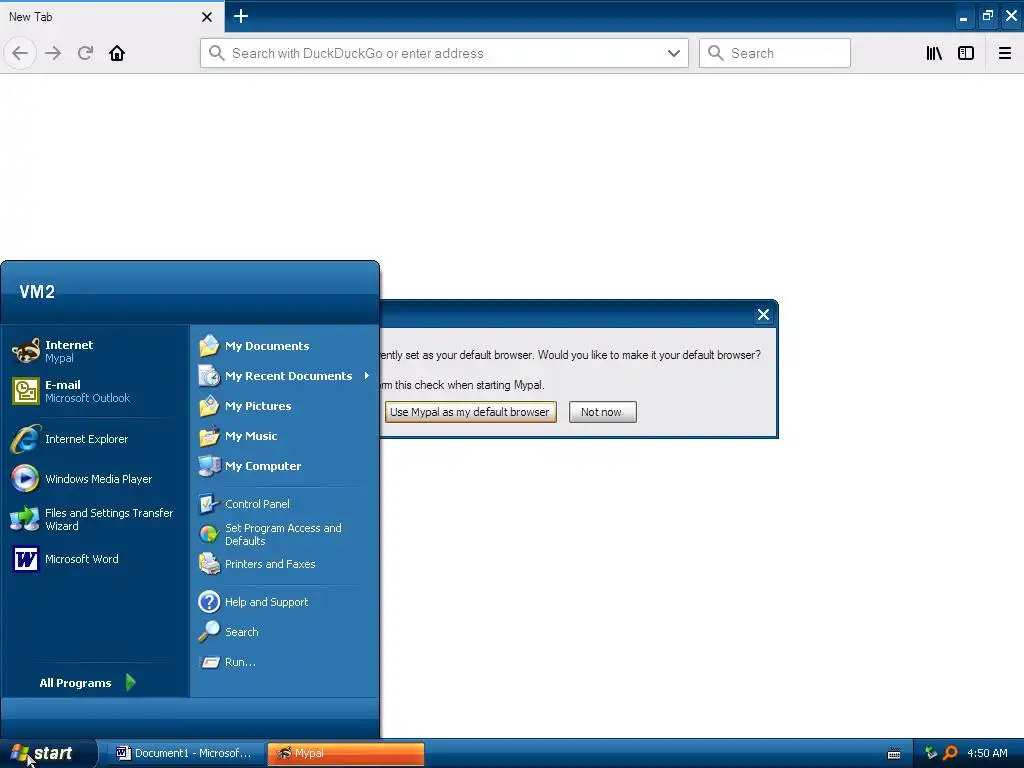Image resolution: width=1024 pixels, height=768 pixels.
Task: Close the New Tab tab
Action: point(206,17)
